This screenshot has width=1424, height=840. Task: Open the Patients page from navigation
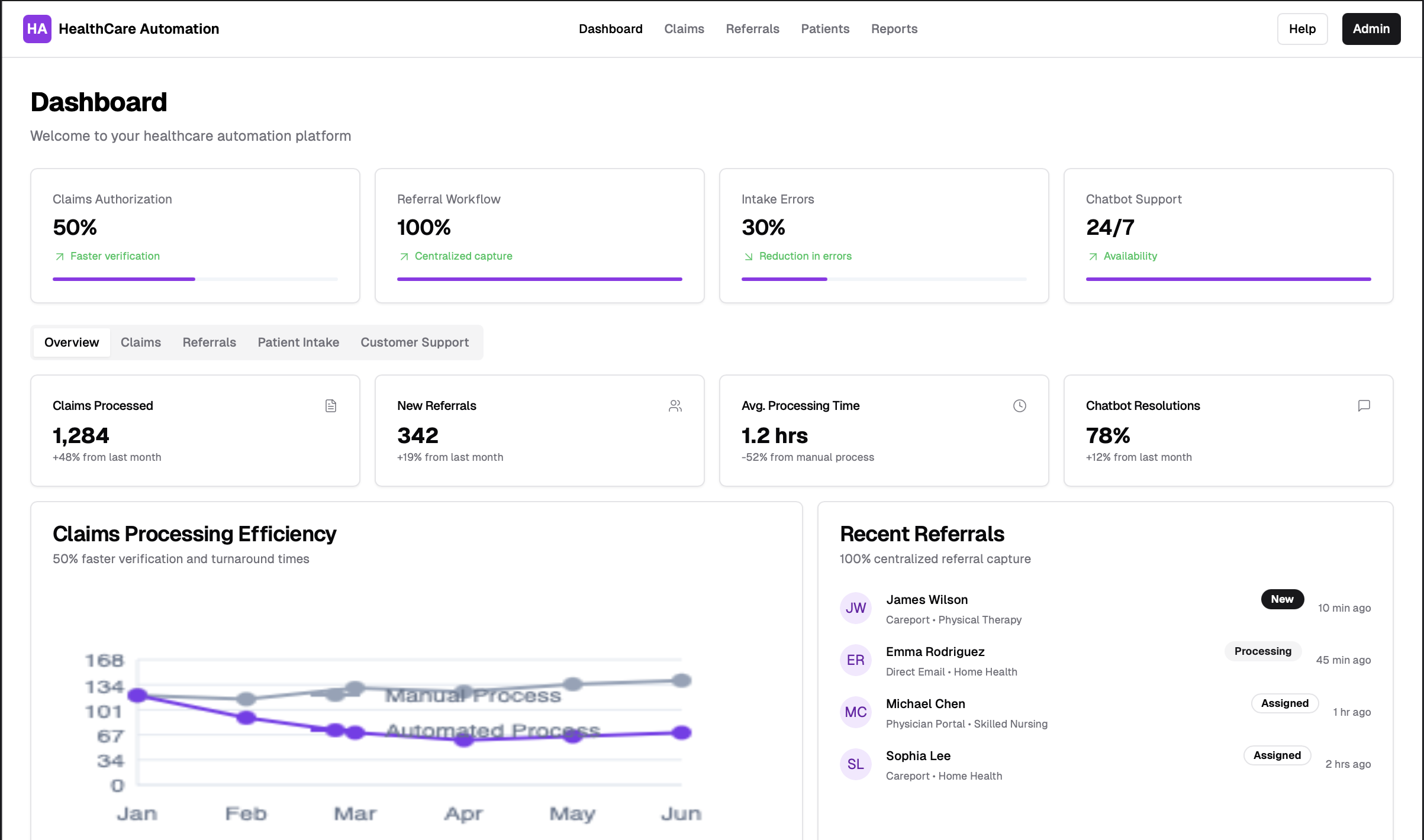(x=825, y=28)
